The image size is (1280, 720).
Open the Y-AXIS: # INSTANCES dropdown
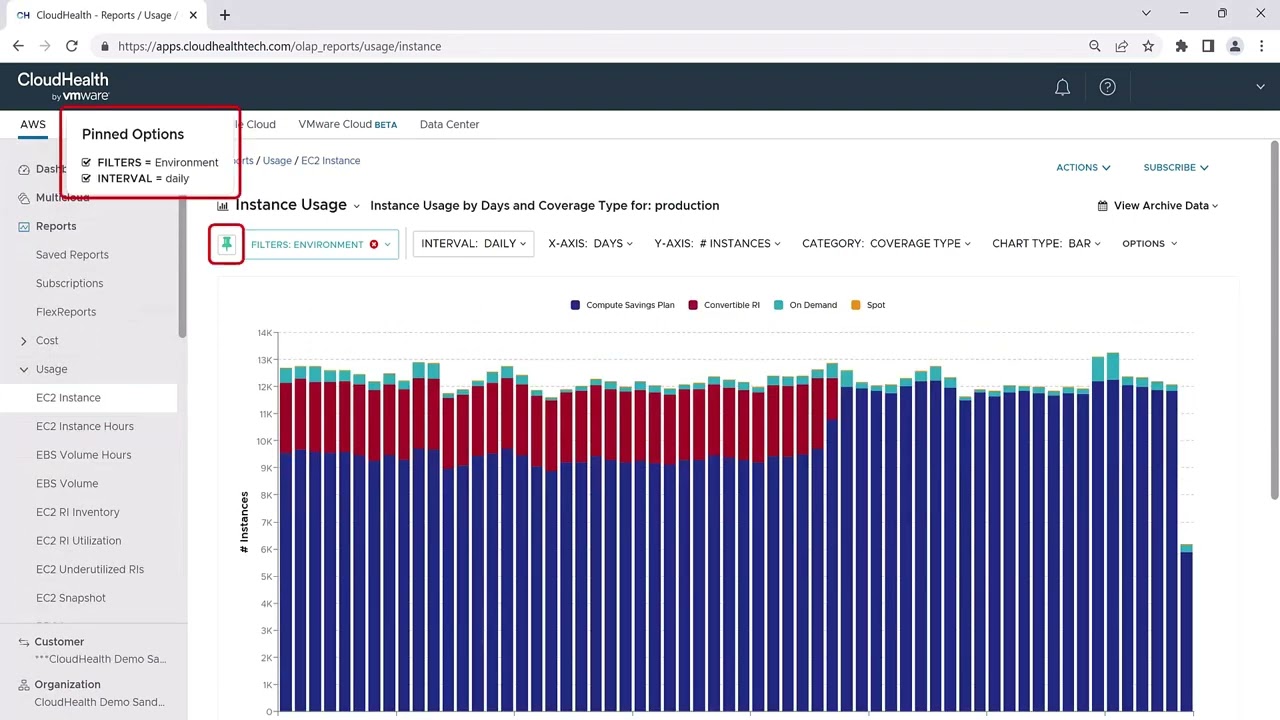(717, 244)
